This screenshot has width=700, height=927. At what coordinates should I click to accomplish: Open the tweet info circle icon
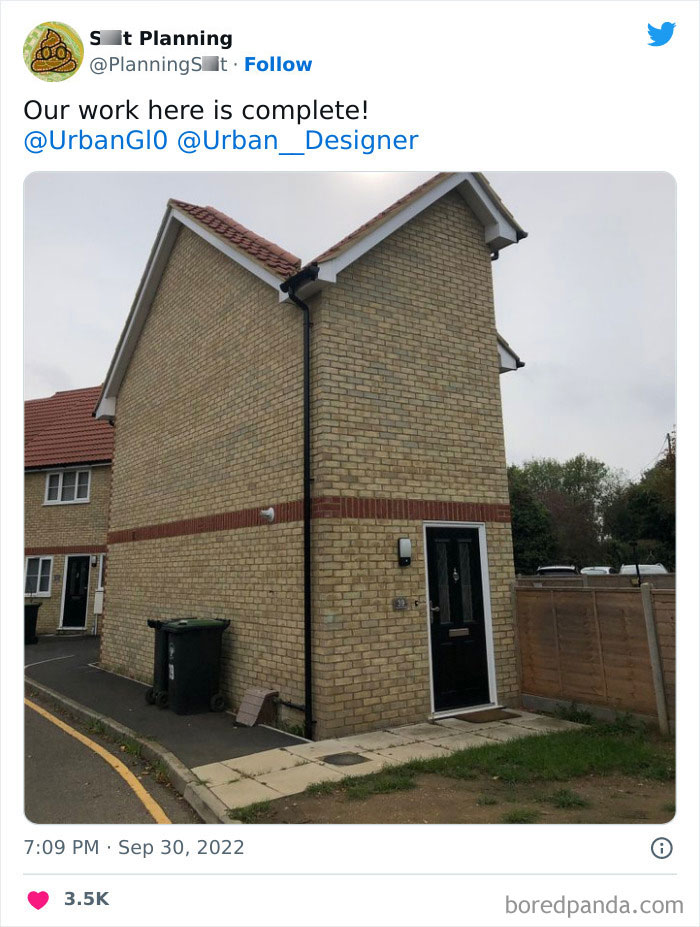tap(662, 848)
